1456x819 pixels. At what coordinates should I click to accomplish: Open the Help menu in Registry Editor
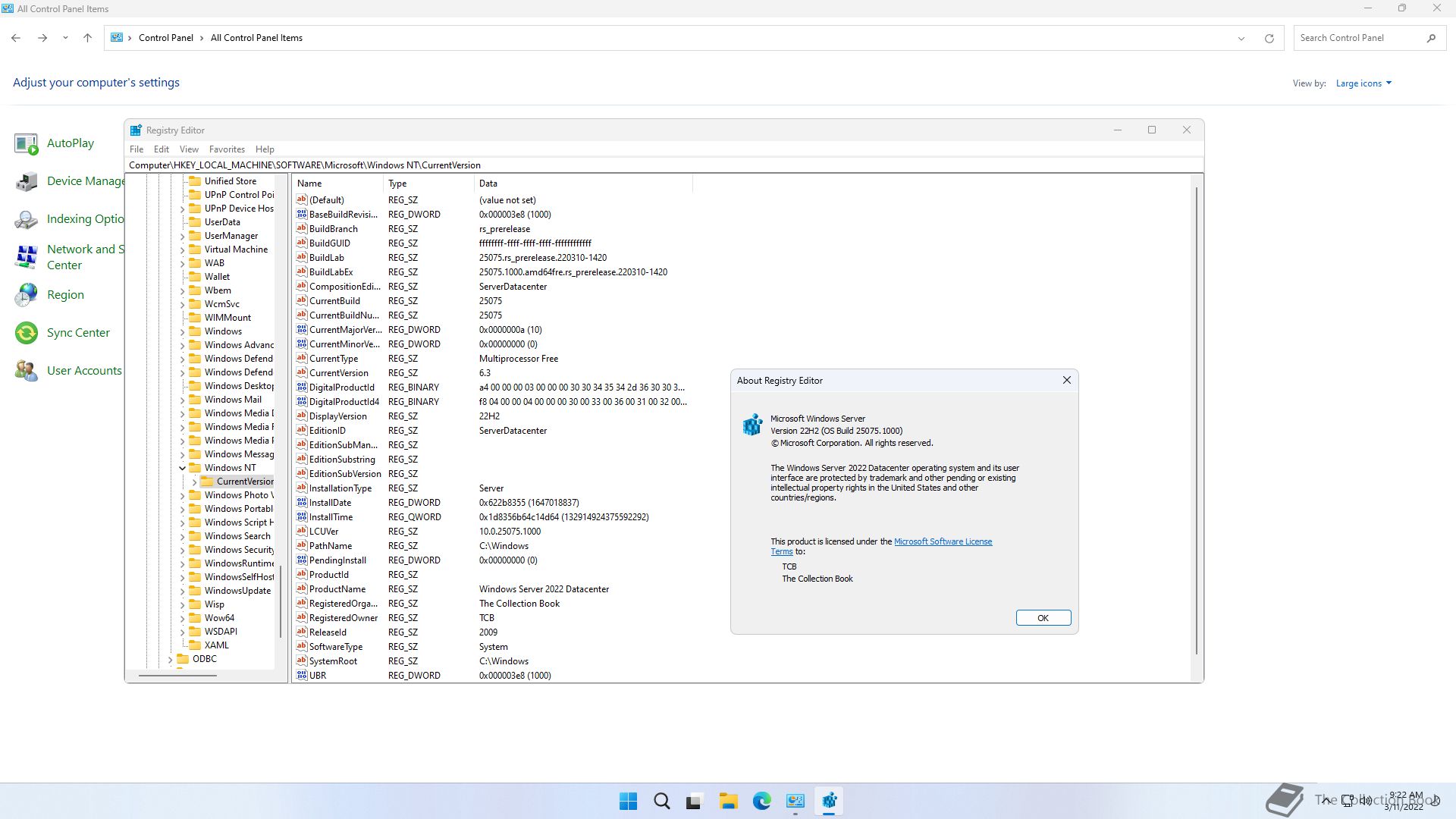click(x=265, y=149)
